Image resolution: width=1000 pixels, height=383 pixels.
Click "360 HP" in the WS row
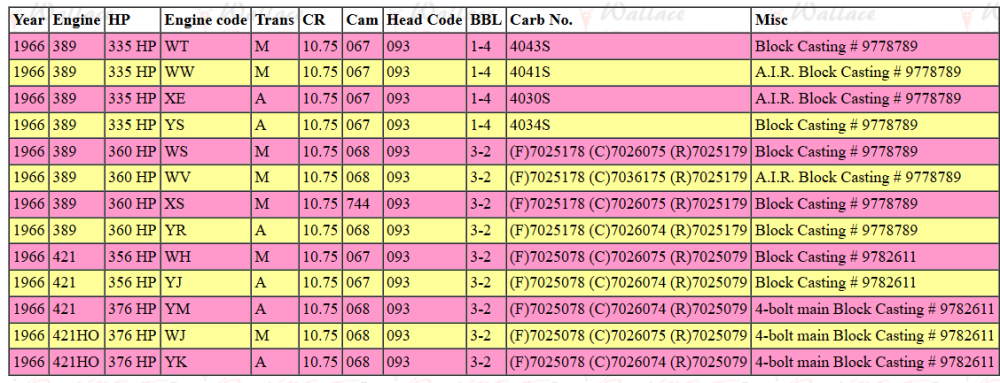[132, 152]
